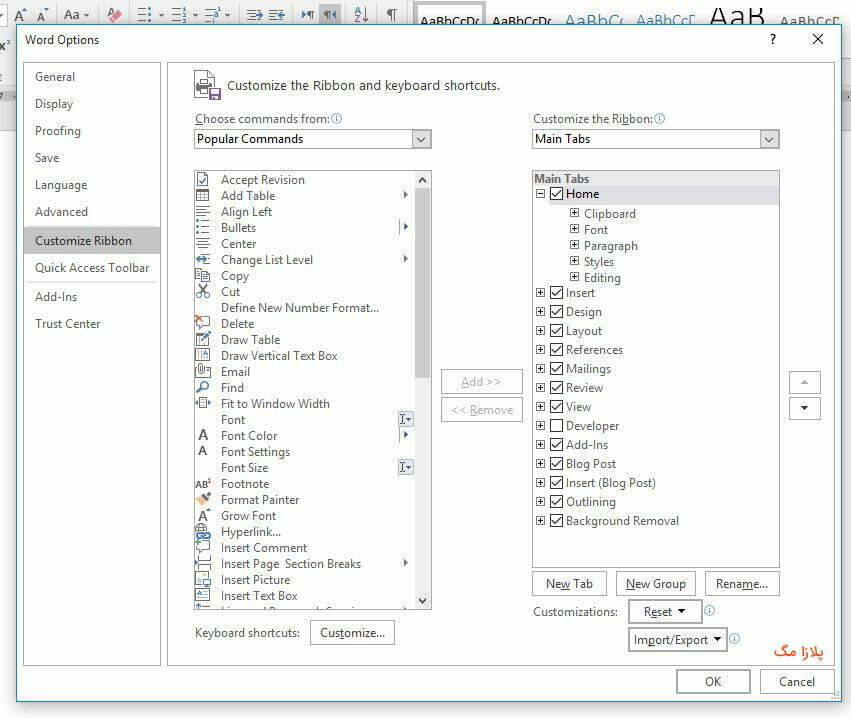Uncheck the References tab checkbox

tap(556, 350)
